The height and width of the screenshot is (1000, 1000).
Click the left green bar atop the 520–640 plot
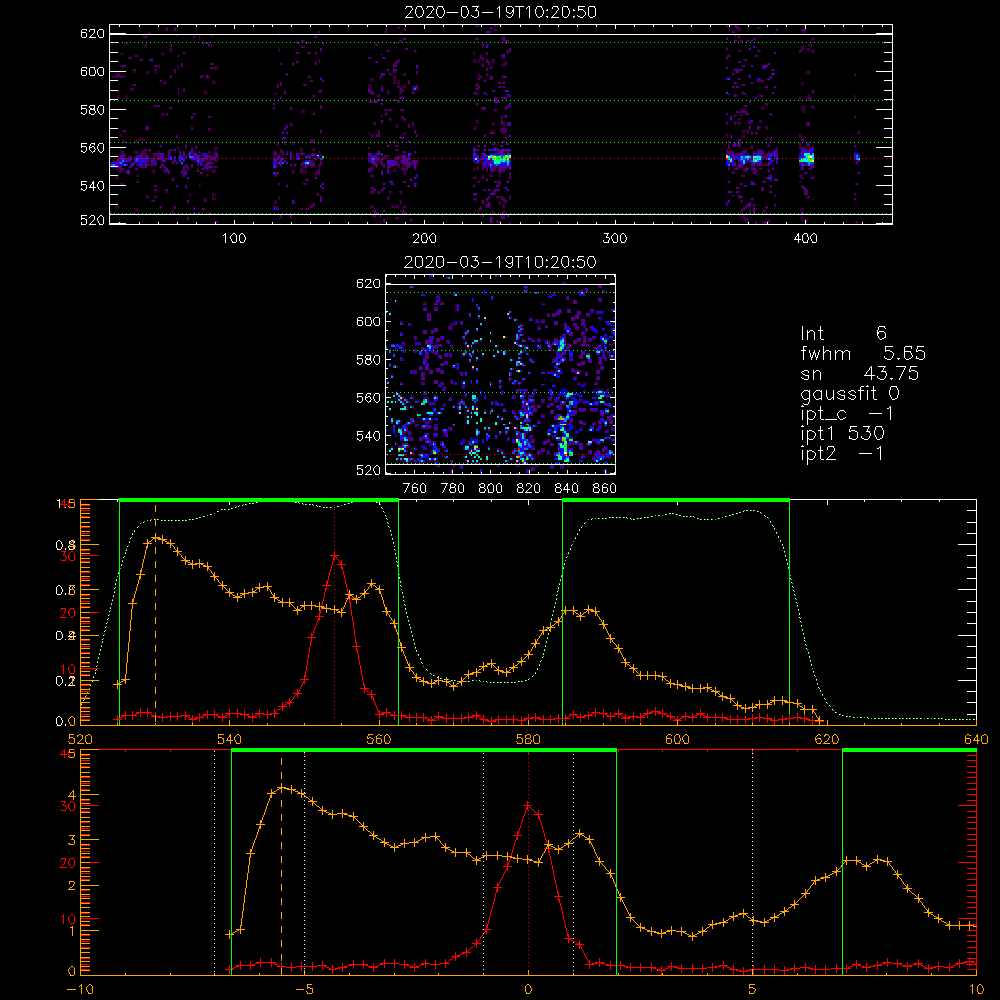tap(259, 500)
